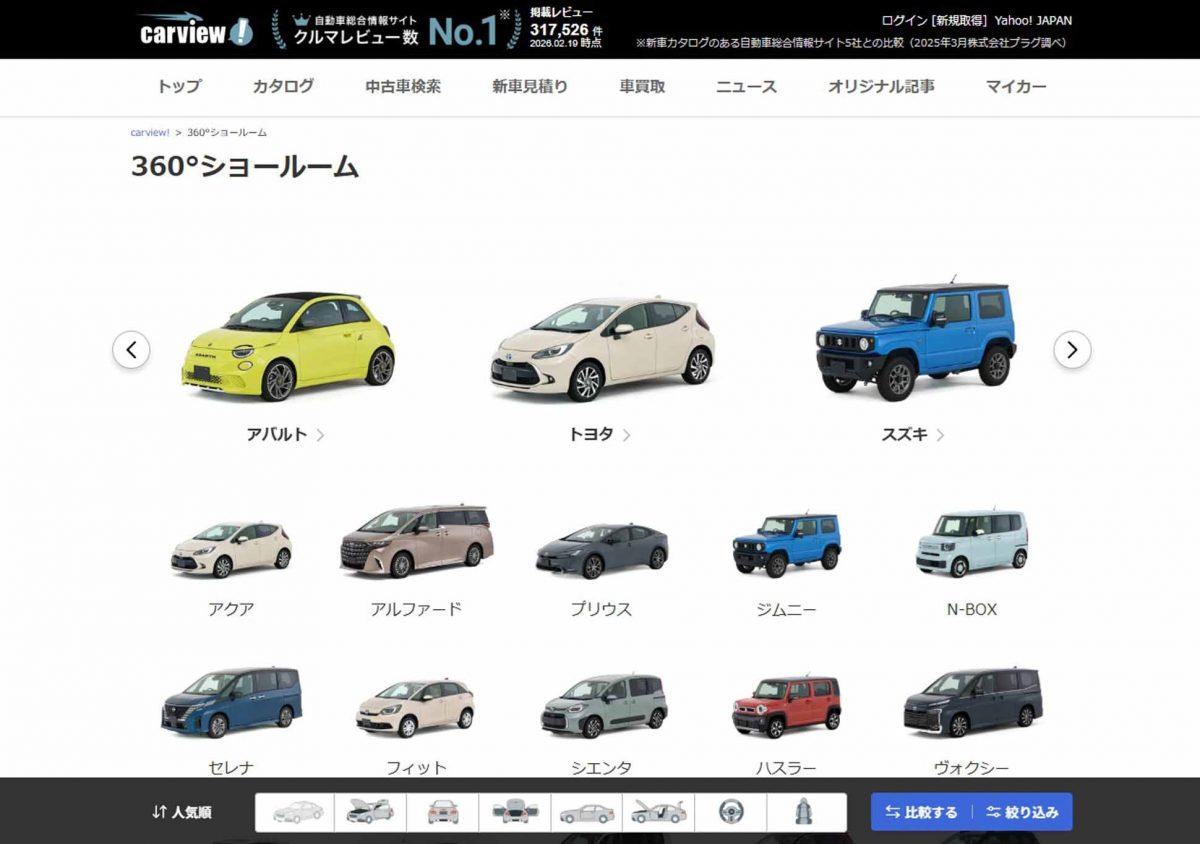Open the カタログ menu item
Image resolution: width=1200 pixels, height=844 pixels.
(x=283, y=86)
